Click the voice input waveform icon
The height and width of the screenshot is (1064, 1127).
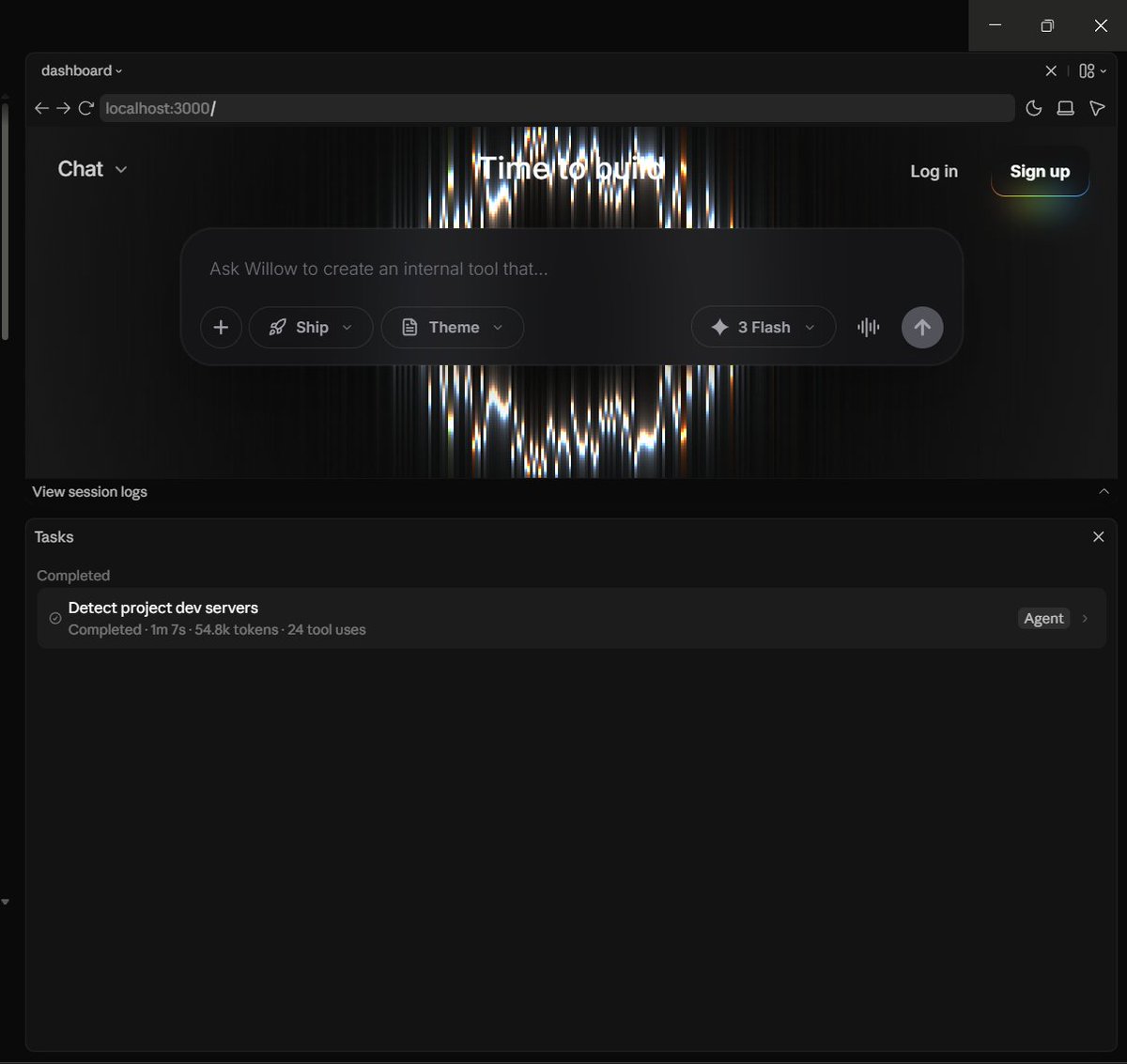click(x=868, y=327)
